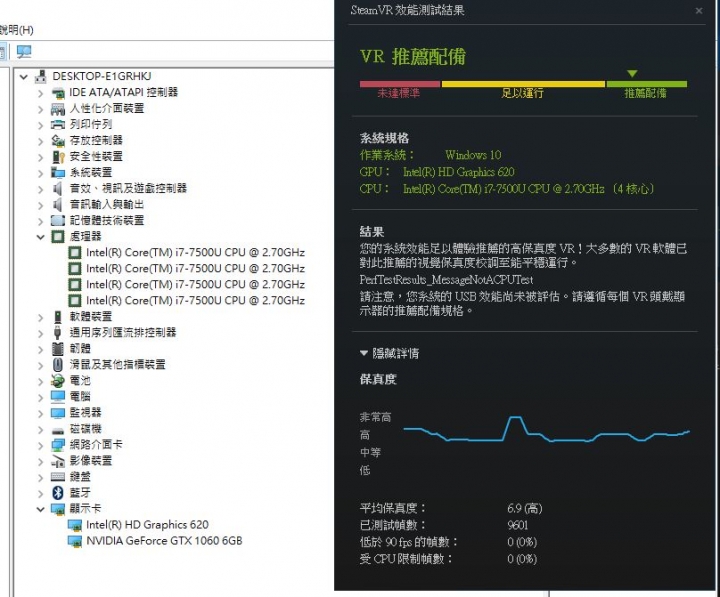This screenshot has height=597, width=720.
Task: Expand the 鍵盤 category
Action: coord(40,478)
